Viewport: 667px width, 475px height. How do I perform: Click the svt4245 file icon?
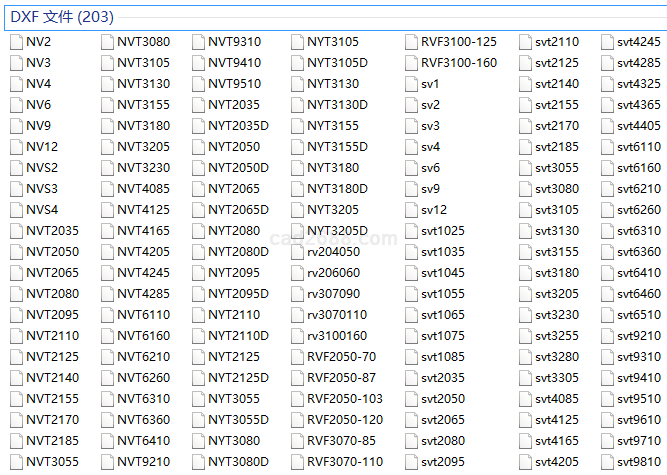pyautogui.click(x=607, y=42)
